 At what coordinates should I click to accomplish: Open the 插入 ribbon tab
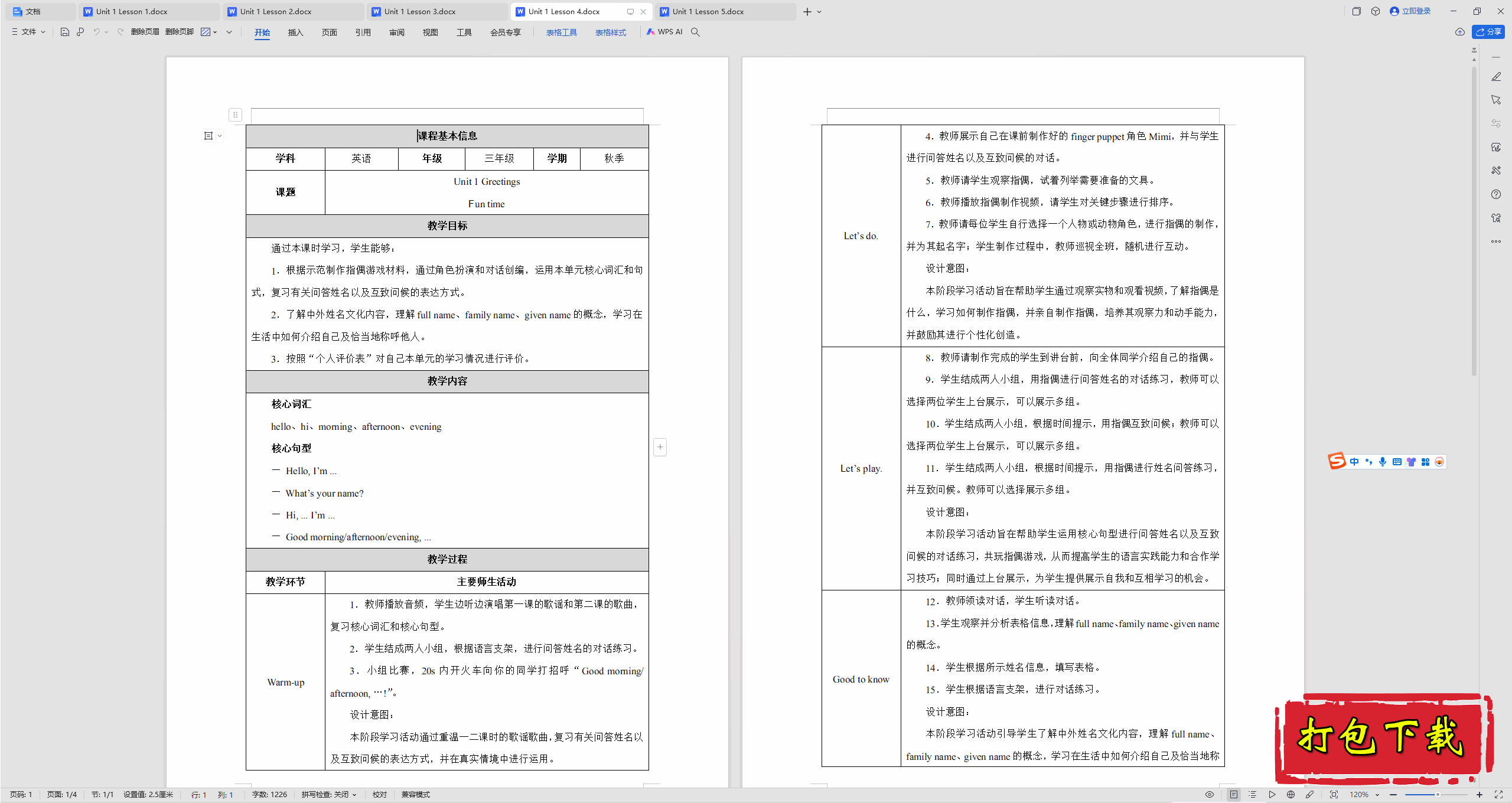(x=295, y=32)
